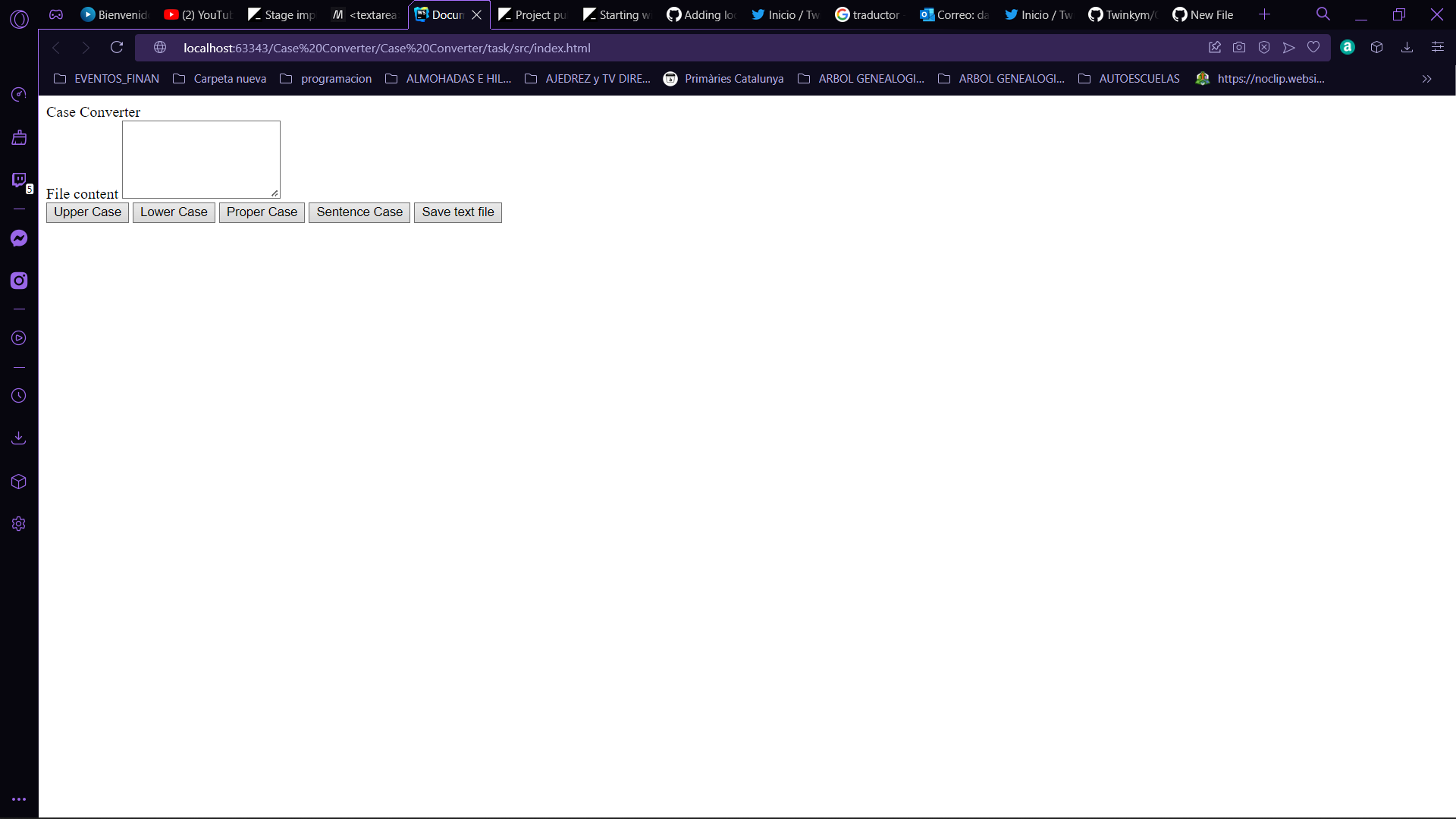
Task: Toggle sidebar setup via three-dots button
Action: (18, 799)
